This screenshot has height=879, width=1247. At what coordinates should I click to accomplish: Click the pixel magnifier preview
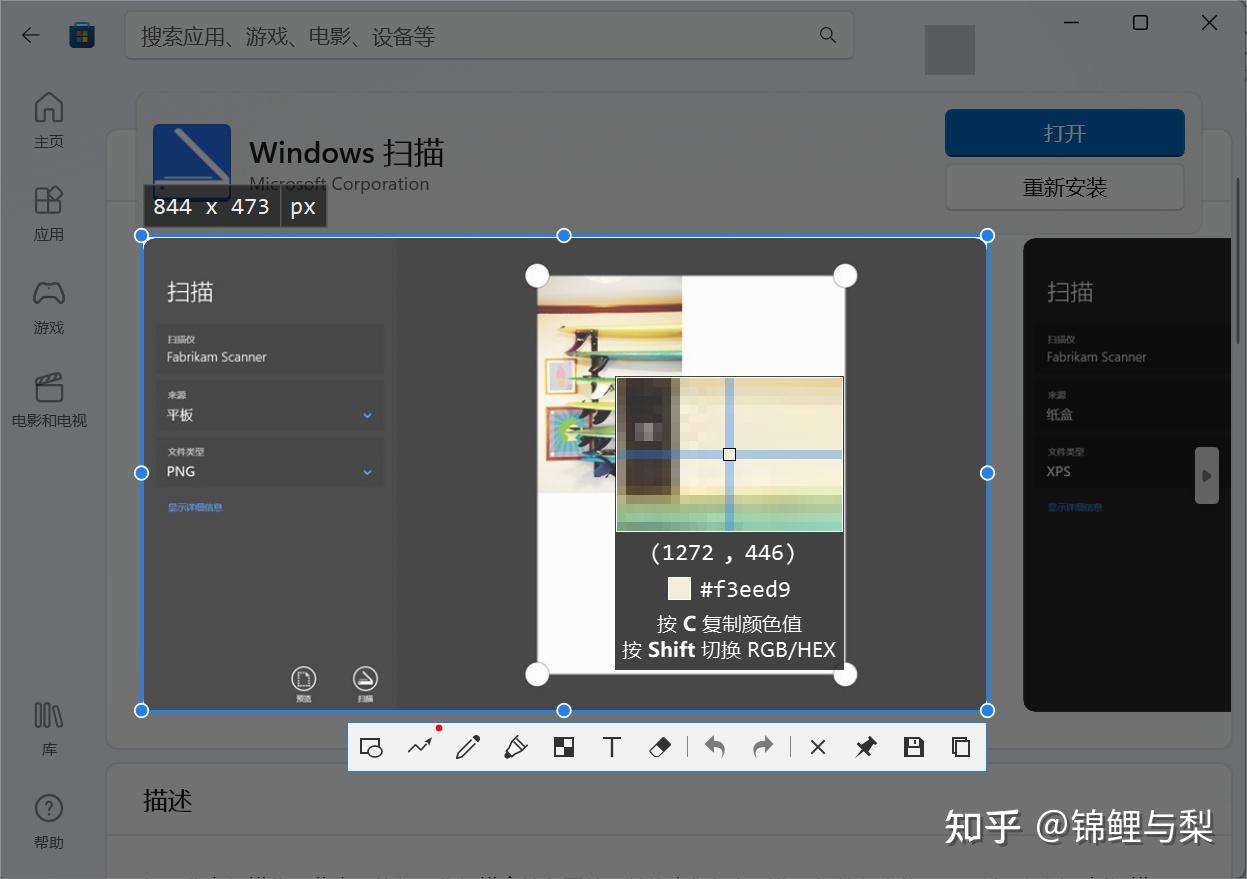[x=730, y=454]
